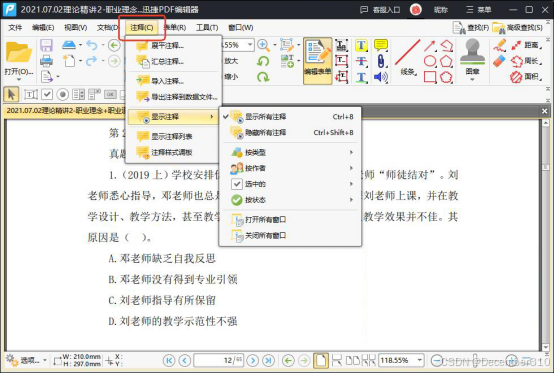554x373 pixels.
Task: Select the yellow highlight text tool
Action: [x=361, y=45]
